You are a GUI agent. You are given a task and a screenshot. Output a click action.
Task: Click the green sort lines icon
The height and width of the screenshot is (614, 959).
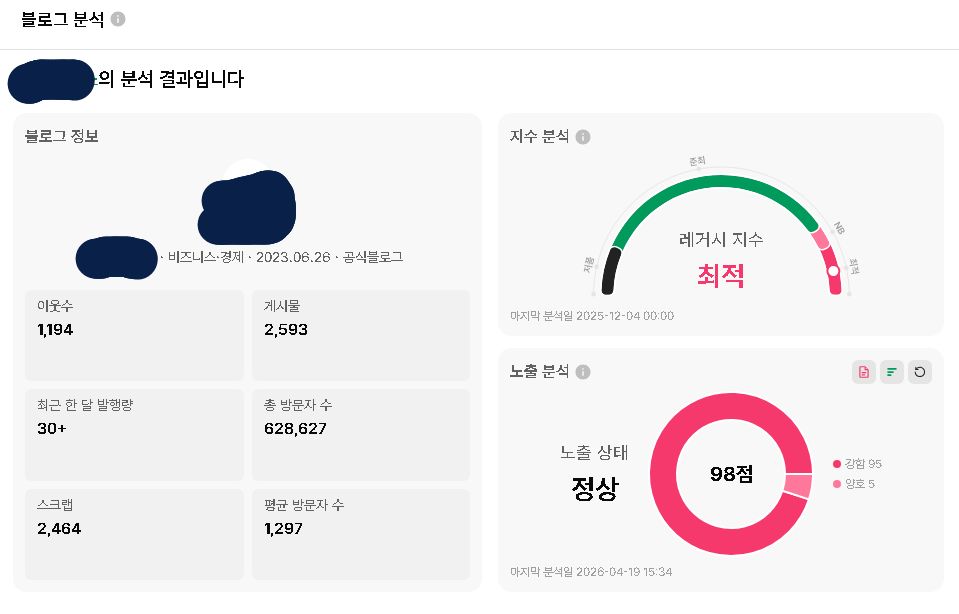click(892, 372)
